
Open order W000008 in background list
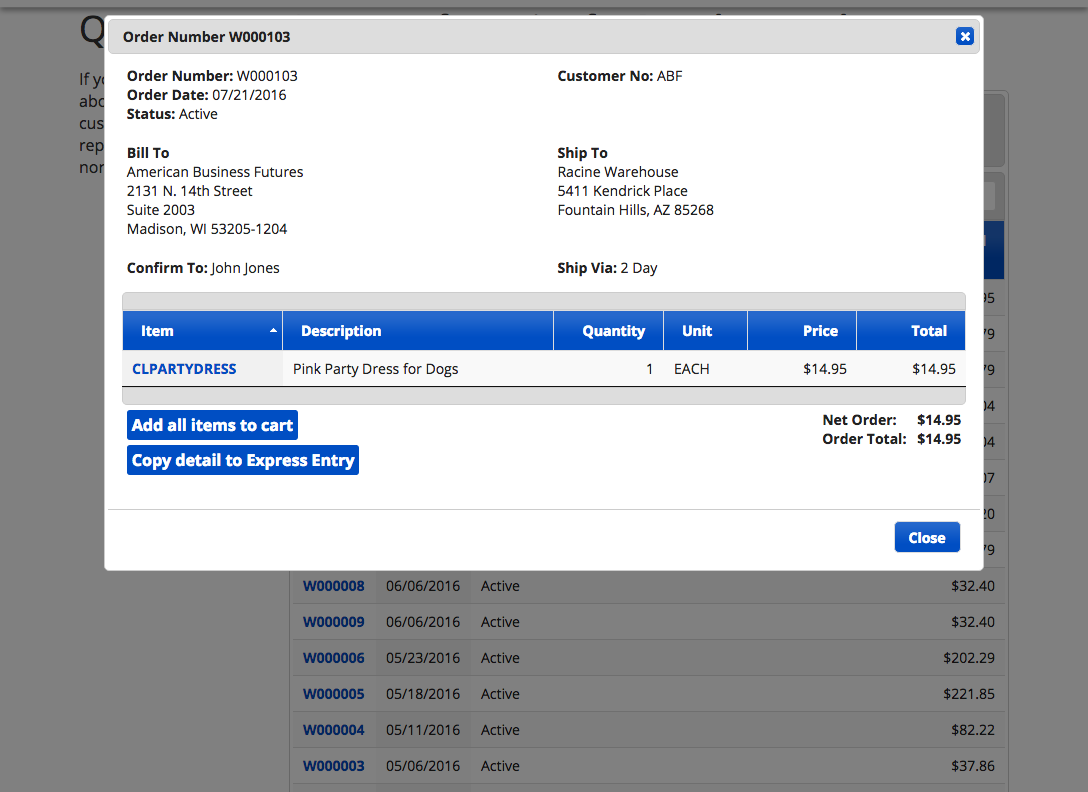(x=334, y=586)
